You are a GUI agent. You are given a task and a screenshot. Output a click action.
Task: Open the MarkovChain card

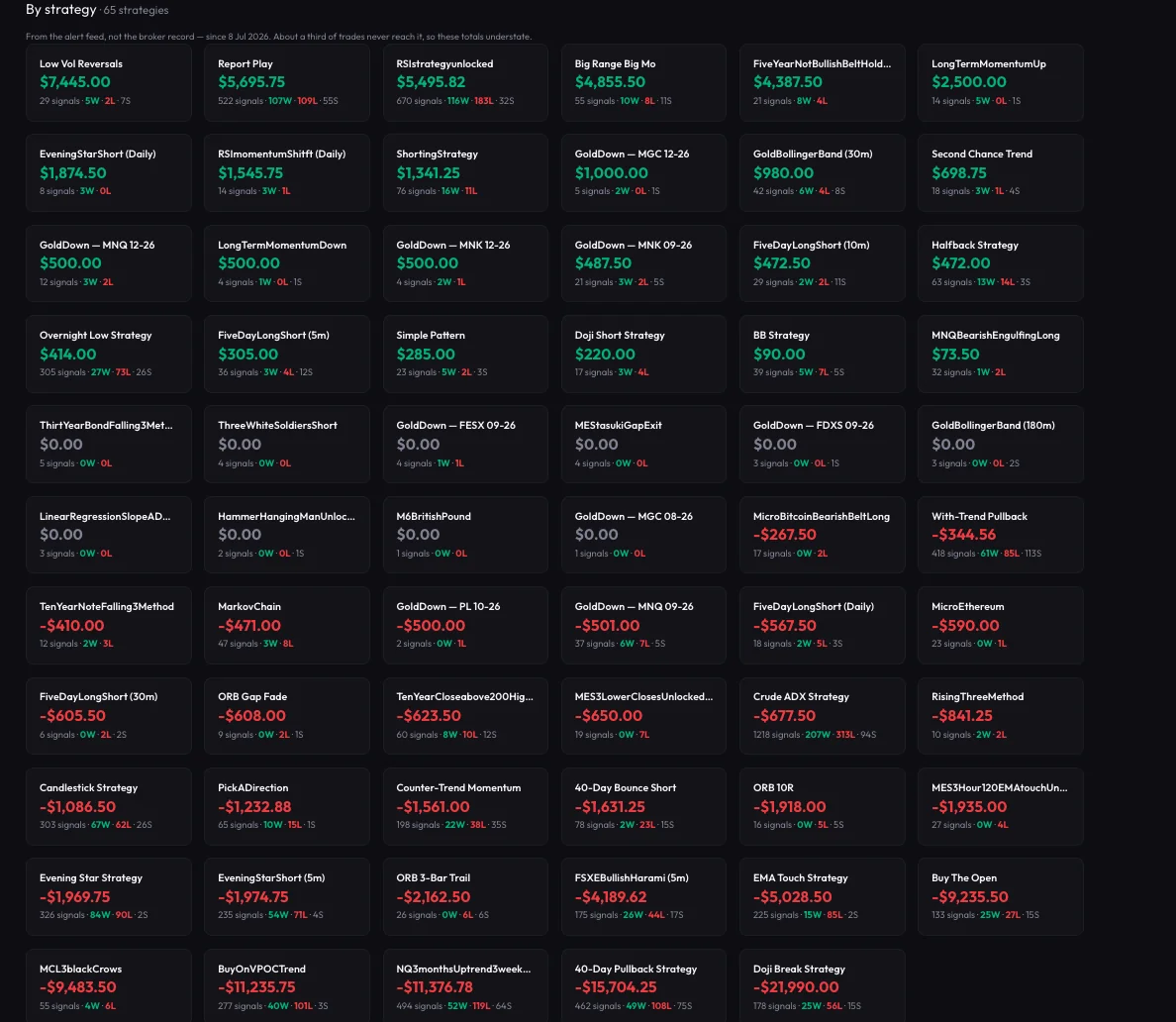[x=286, y=625]
